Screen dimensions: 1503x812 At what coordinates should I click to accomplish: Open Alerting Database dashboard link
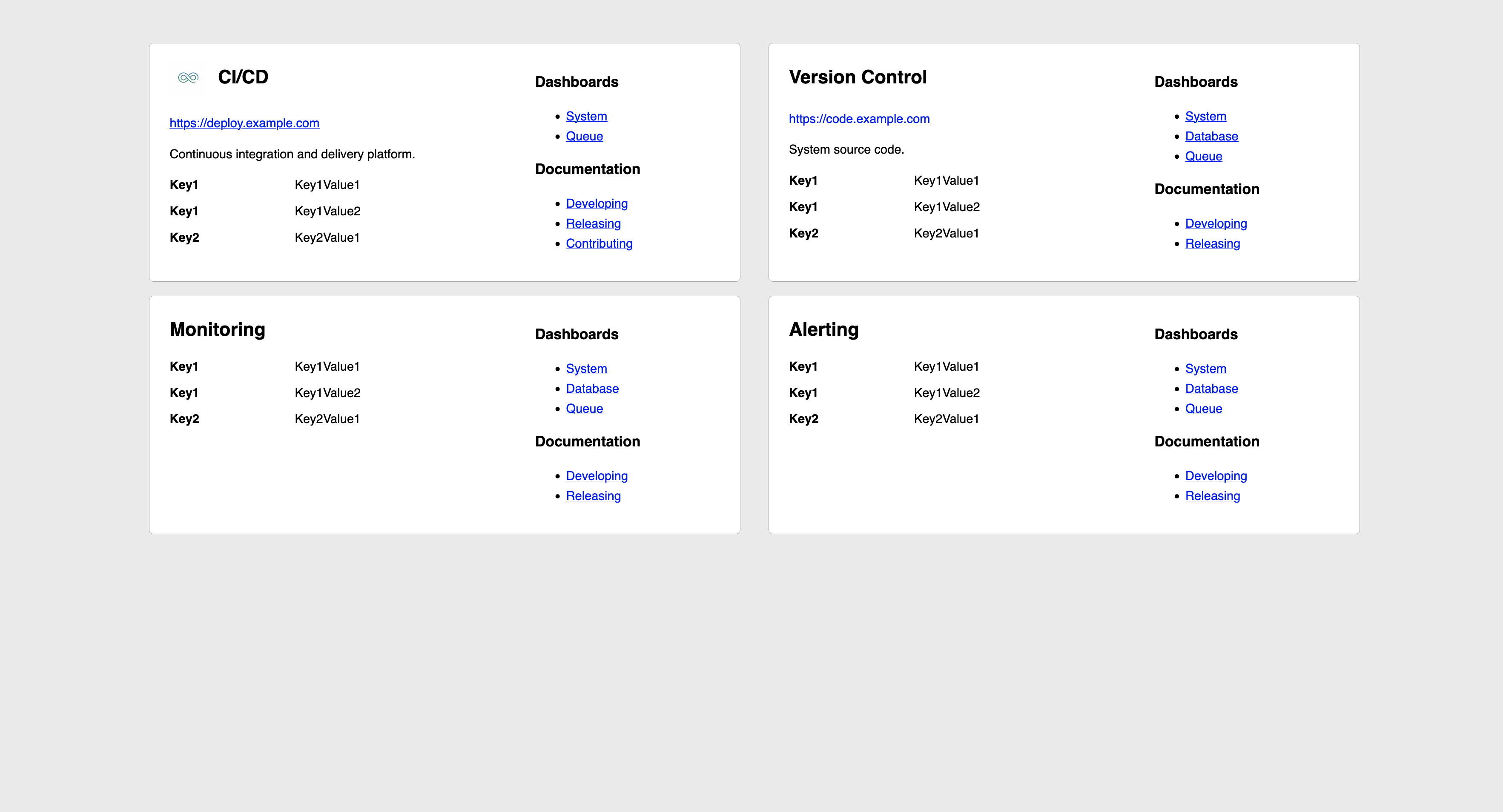tap(1211, 389)
